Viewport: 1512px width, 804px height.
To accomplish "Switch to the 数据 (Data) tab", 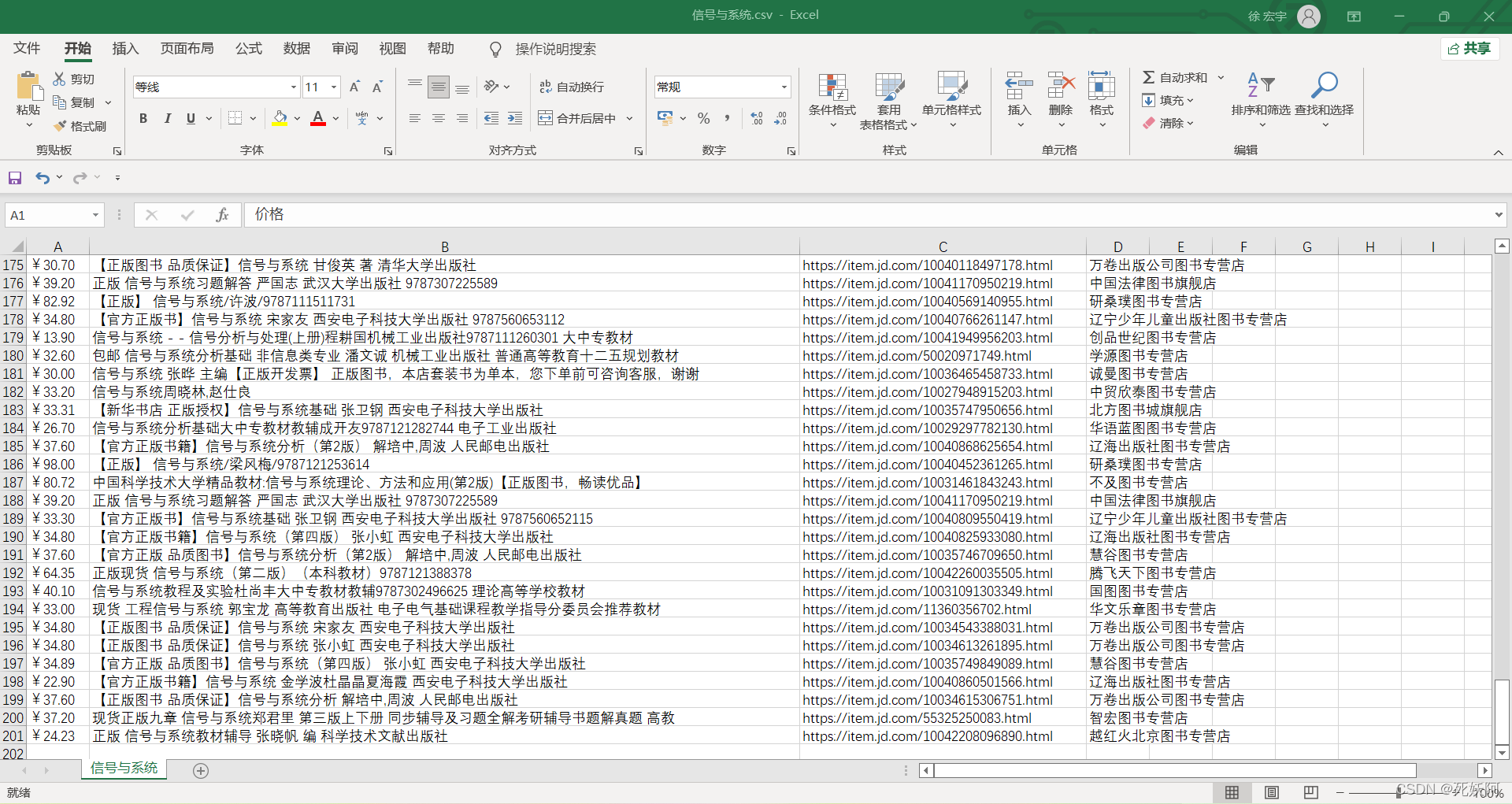I will [x=297, y=48].
